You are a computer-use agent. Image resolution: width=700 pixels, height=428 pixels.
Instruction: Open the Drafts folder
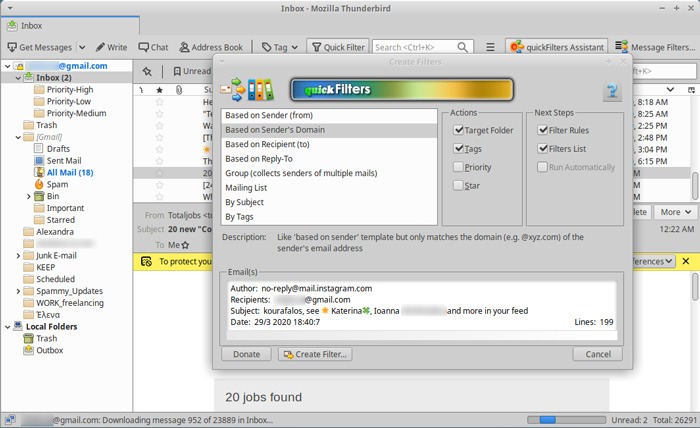pyautogui.click(x=58, y=149)
